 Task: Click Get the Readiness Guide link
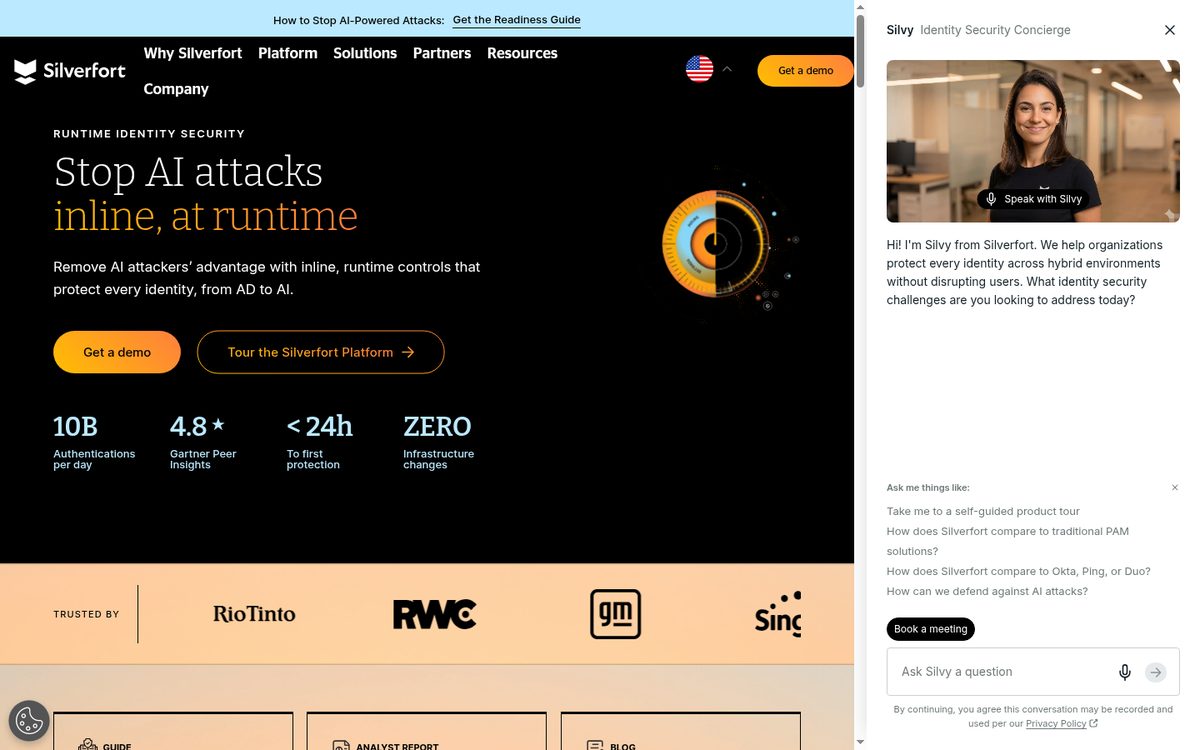tap(516, 20)
